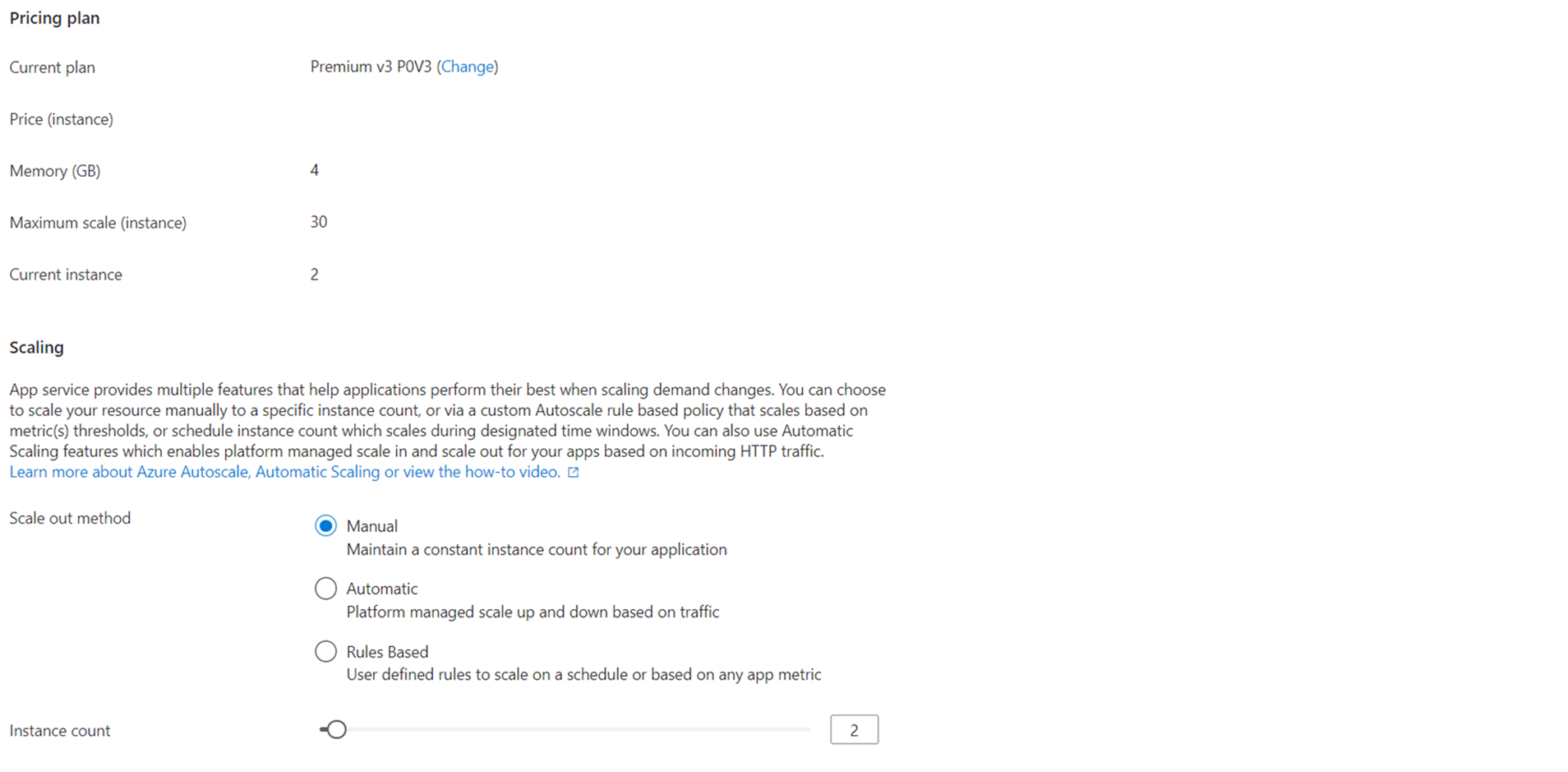This screenshot has width=1568, height=772.
Task: Click the Instance count label
Action: [x=59, y=729]
